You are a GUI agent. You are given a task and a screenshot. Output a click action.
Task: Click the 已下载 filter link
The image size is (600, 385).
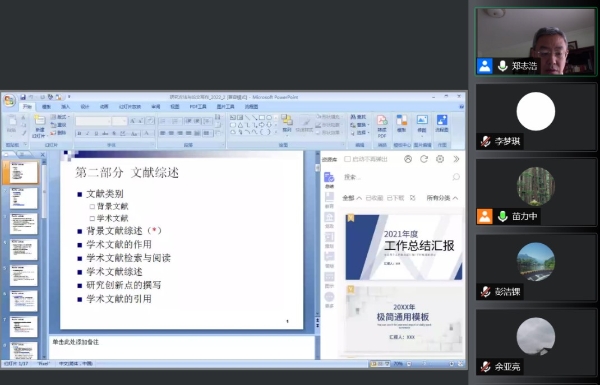(395, 198)
